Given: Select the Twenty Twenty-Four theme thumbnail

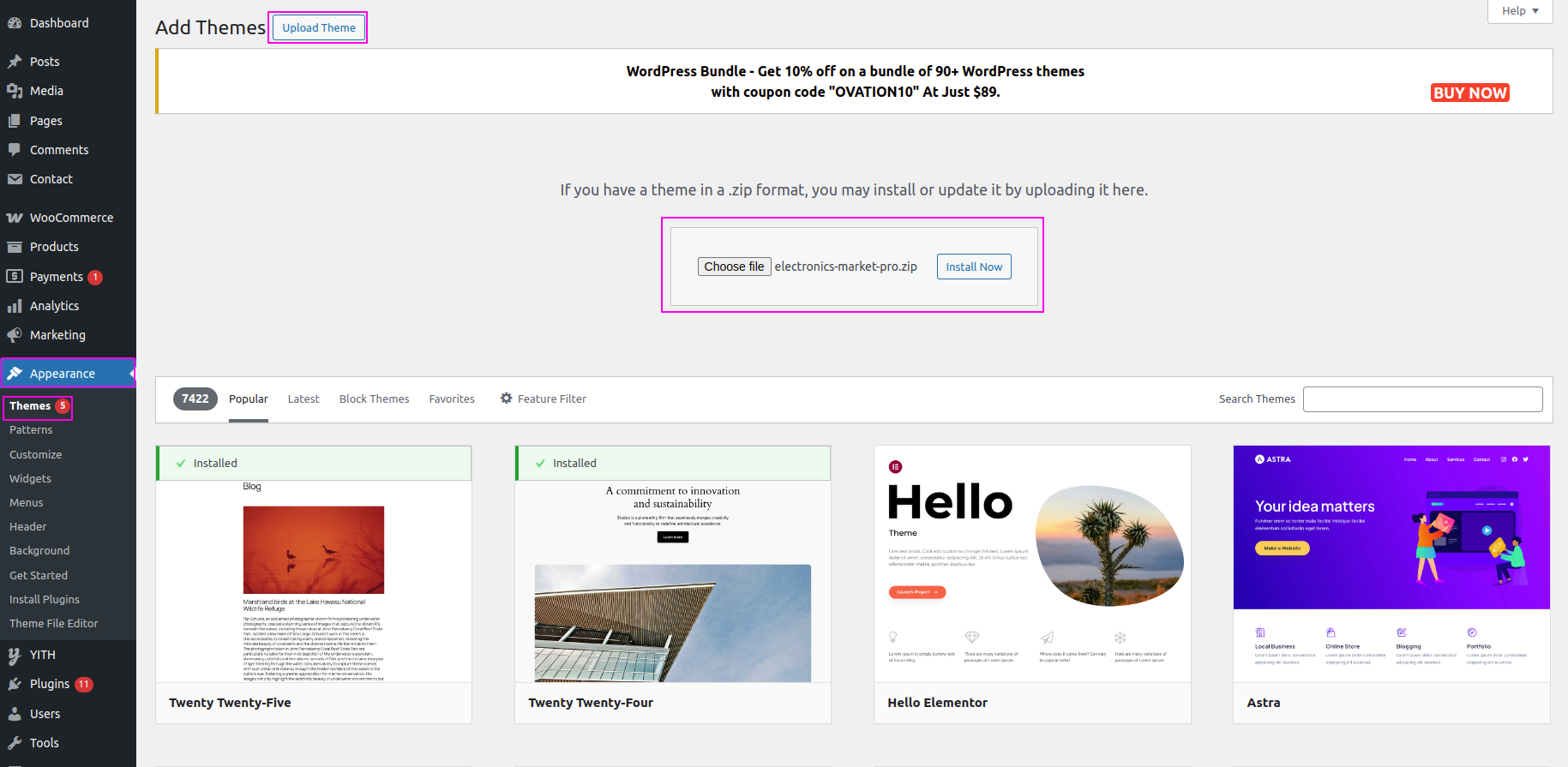Looking at the screenshot, I should pyautogui.click(x=673, y=564).
